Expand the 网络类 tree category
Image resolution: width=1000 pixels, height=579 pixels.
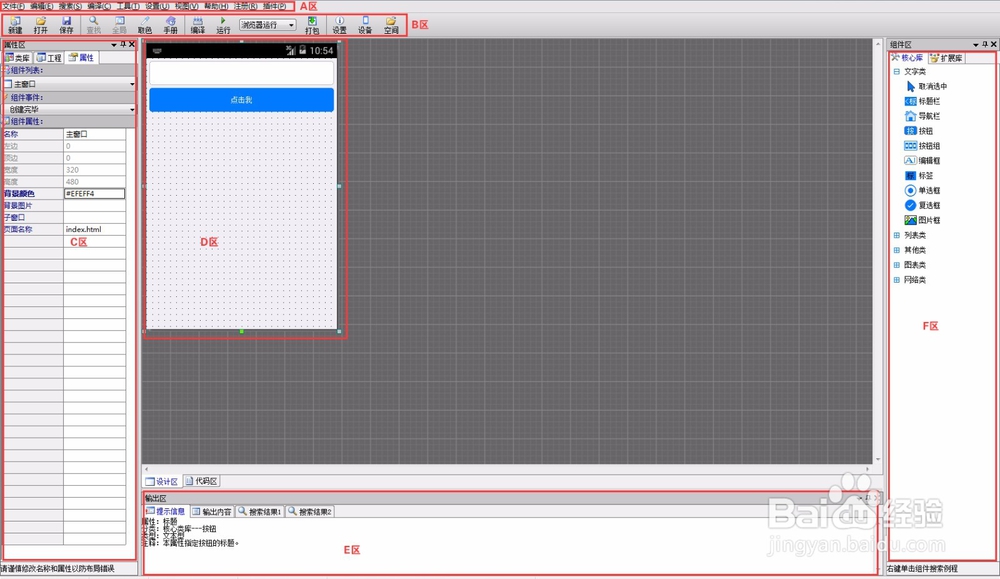pos(897,280)
